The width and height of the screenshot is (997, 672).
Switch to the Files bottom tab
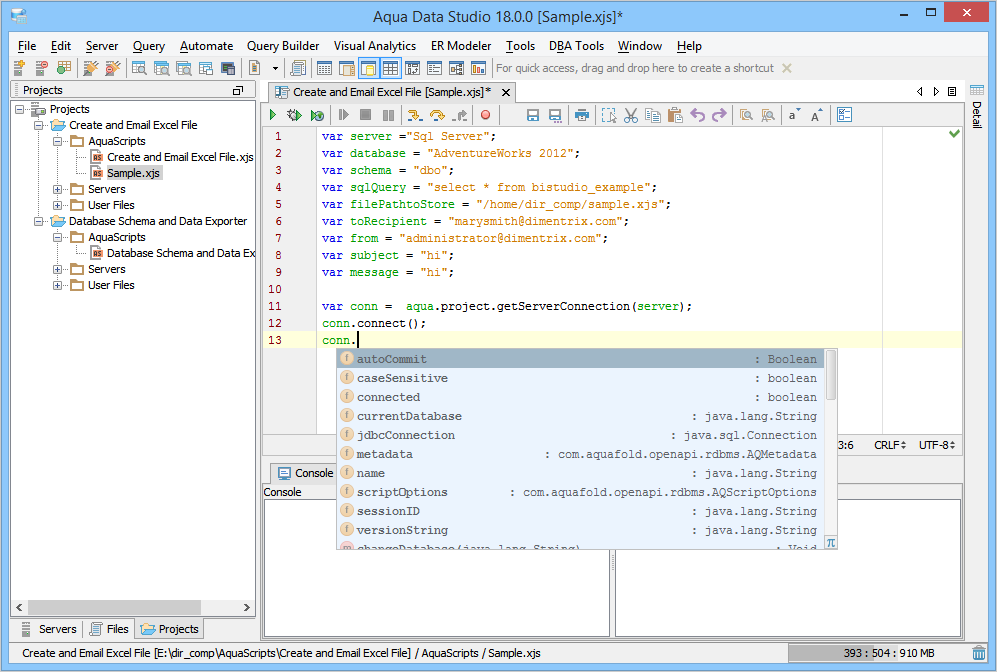point(109,629)
